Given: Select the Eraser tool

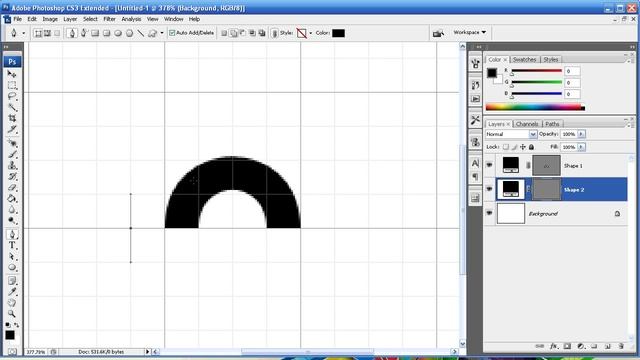Looking at the screenshot, I should (x=12, y=187).
